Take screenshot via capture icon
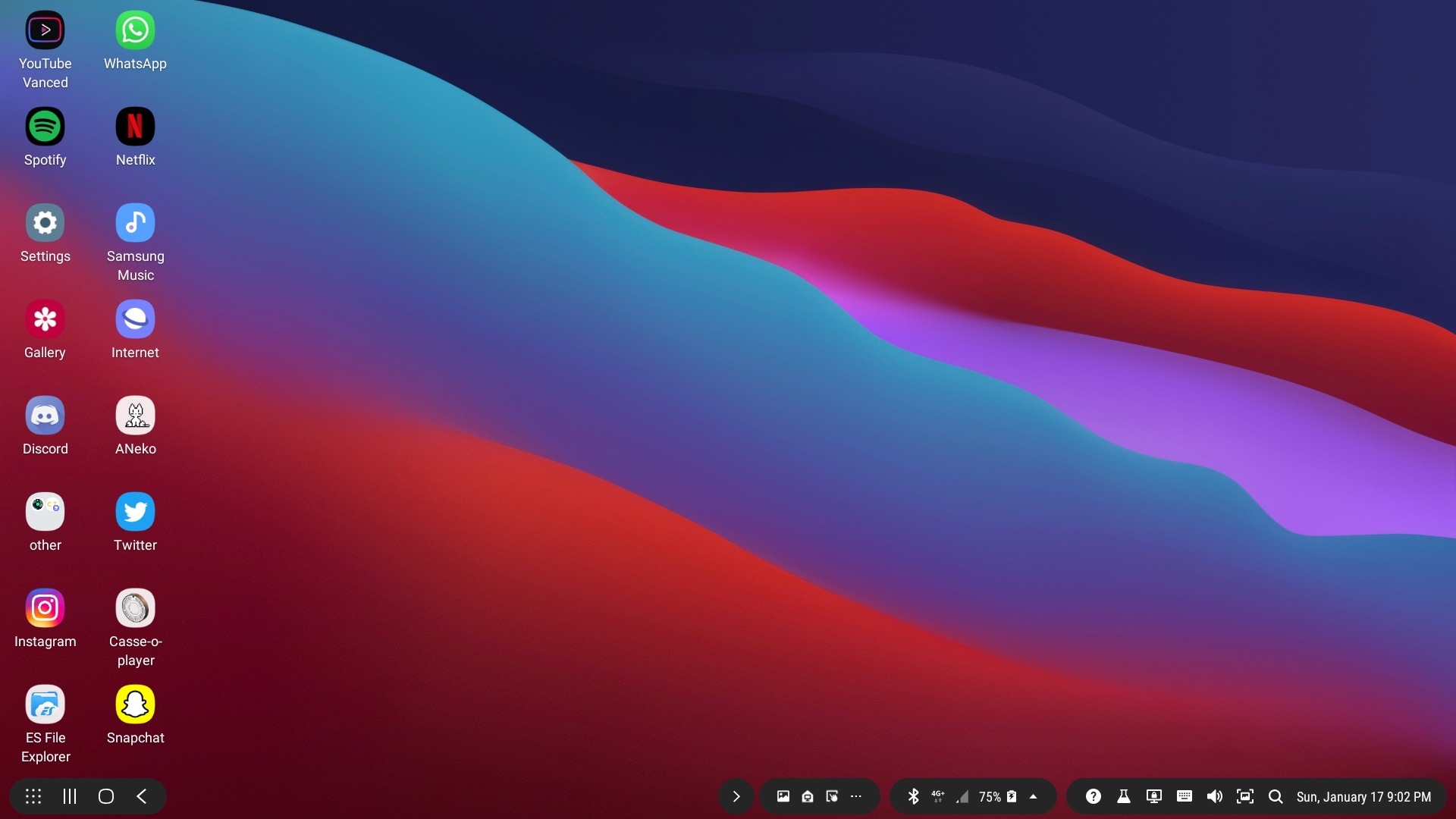Image resolution: width=1456 pixels, height=819 pixels. point(1245,796)
